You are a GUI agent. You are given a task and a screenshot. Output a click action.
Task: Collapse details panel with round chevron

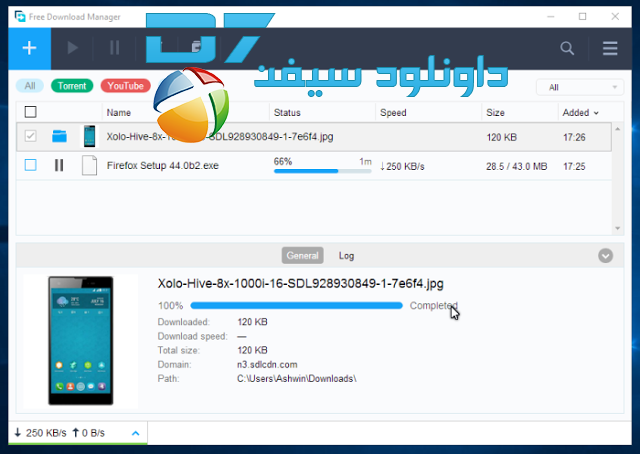tap(605, 256)
